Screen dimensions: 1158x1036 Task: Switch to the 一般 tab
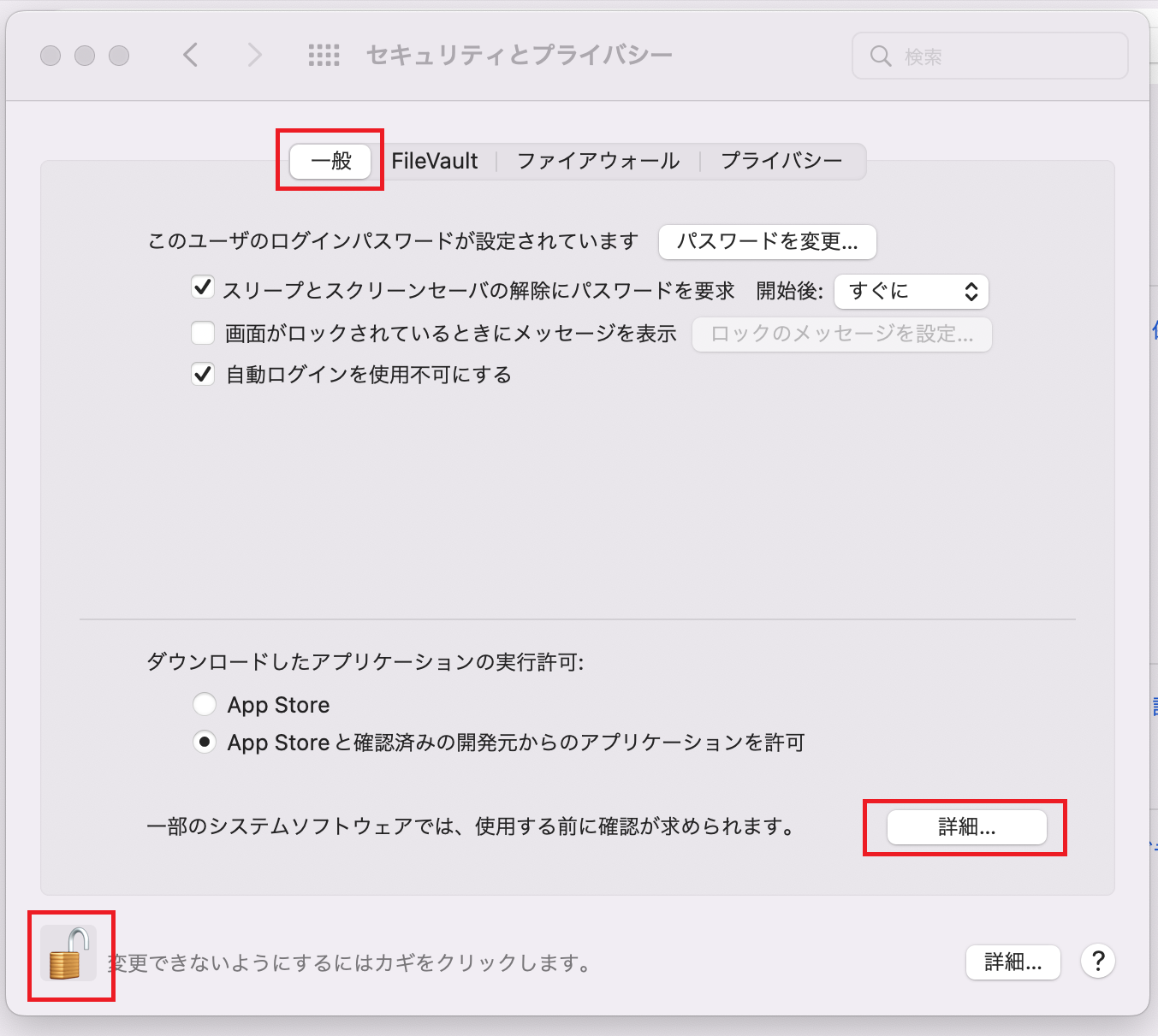pos(330,161)
